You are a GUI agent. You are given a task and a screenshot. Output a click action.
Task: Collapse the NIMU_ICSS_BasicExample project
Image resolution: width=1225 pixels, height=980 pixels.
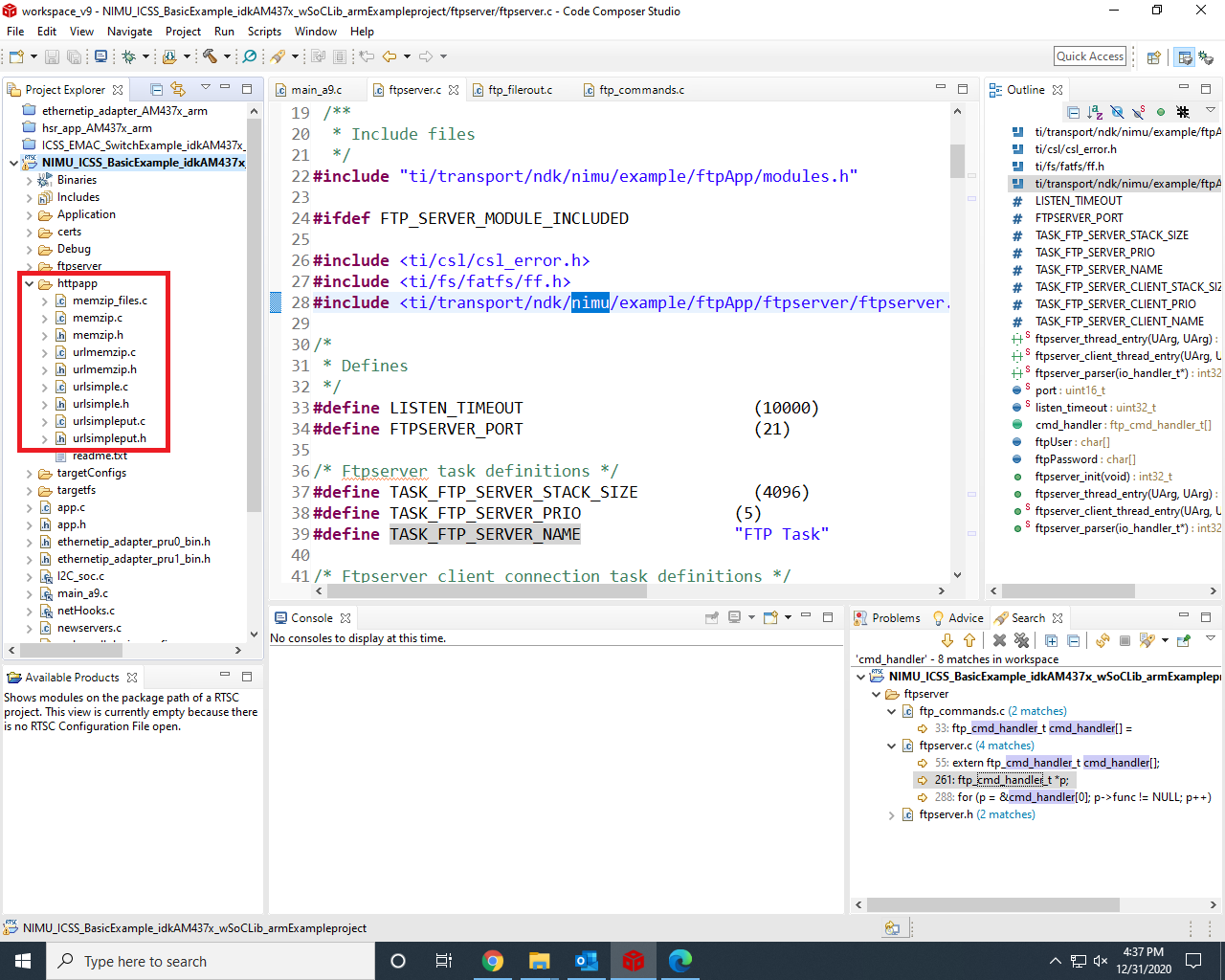(x=13, y=163)
